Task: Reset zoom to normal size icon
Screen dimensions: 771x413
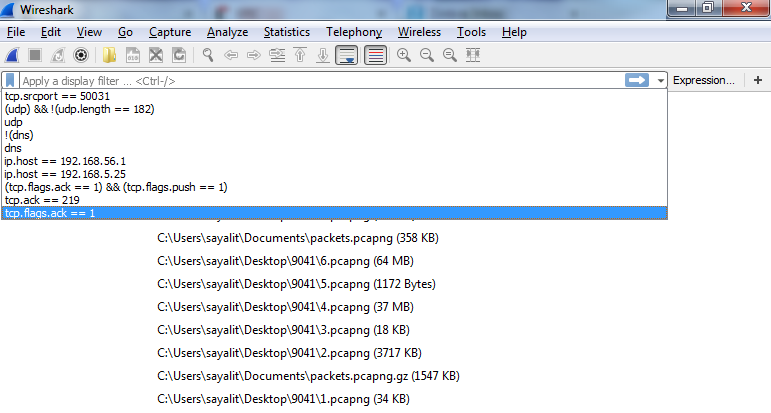Action: [450, 55]
